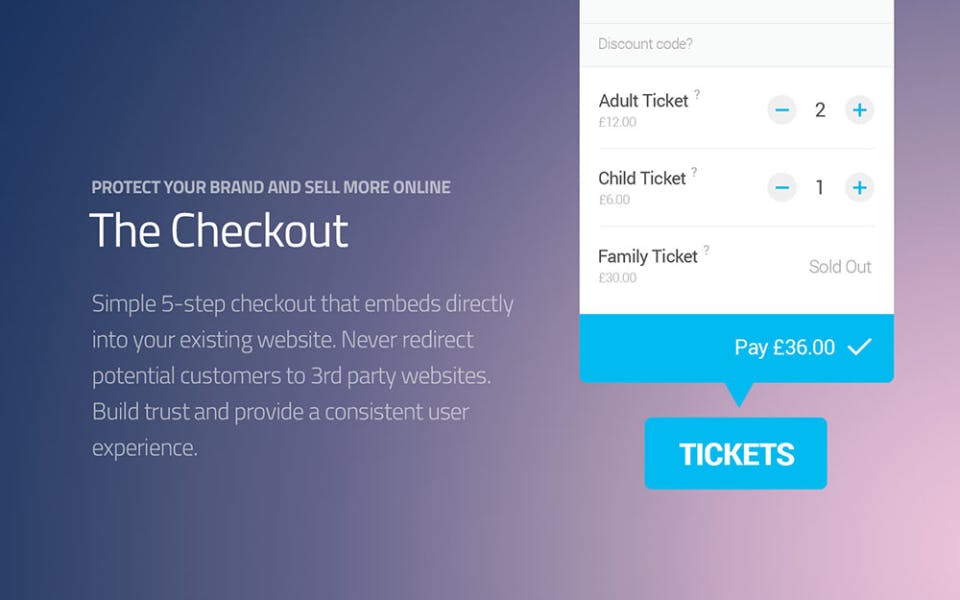Select the Child Ticket label
This screenshot has width=960, height=600.
pos(642,178)
